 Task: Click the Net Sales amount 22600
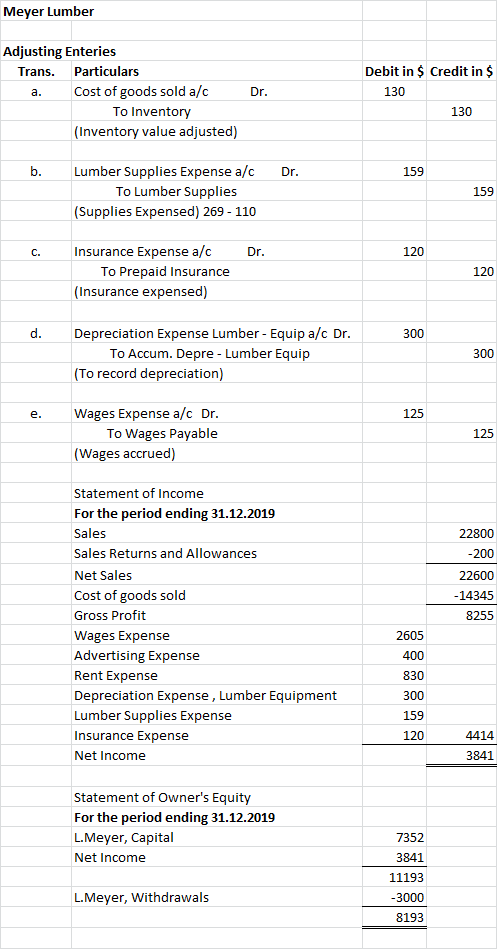pos(477,576)
